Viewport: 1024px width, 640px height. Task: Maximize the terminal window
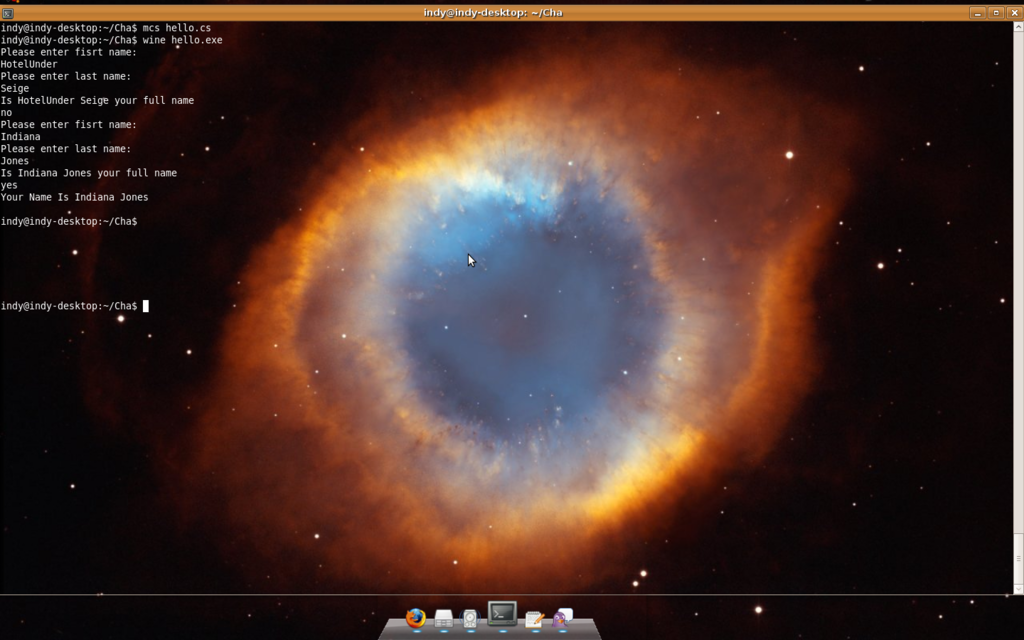point(996,13)
